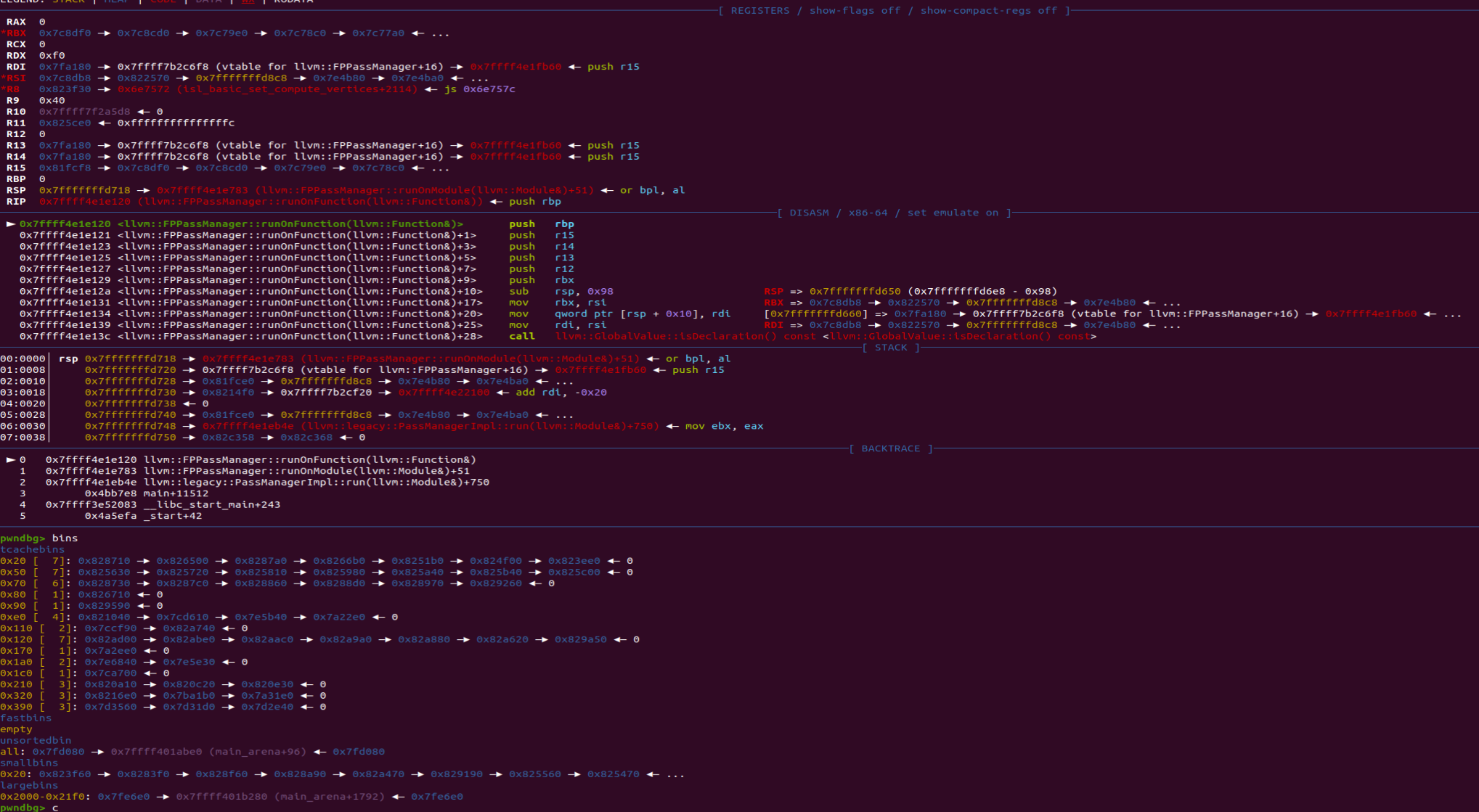The width and height of the screenshot is (1479, 812).
Task: Click the R13 register label
Action: [x=16, y=146]
